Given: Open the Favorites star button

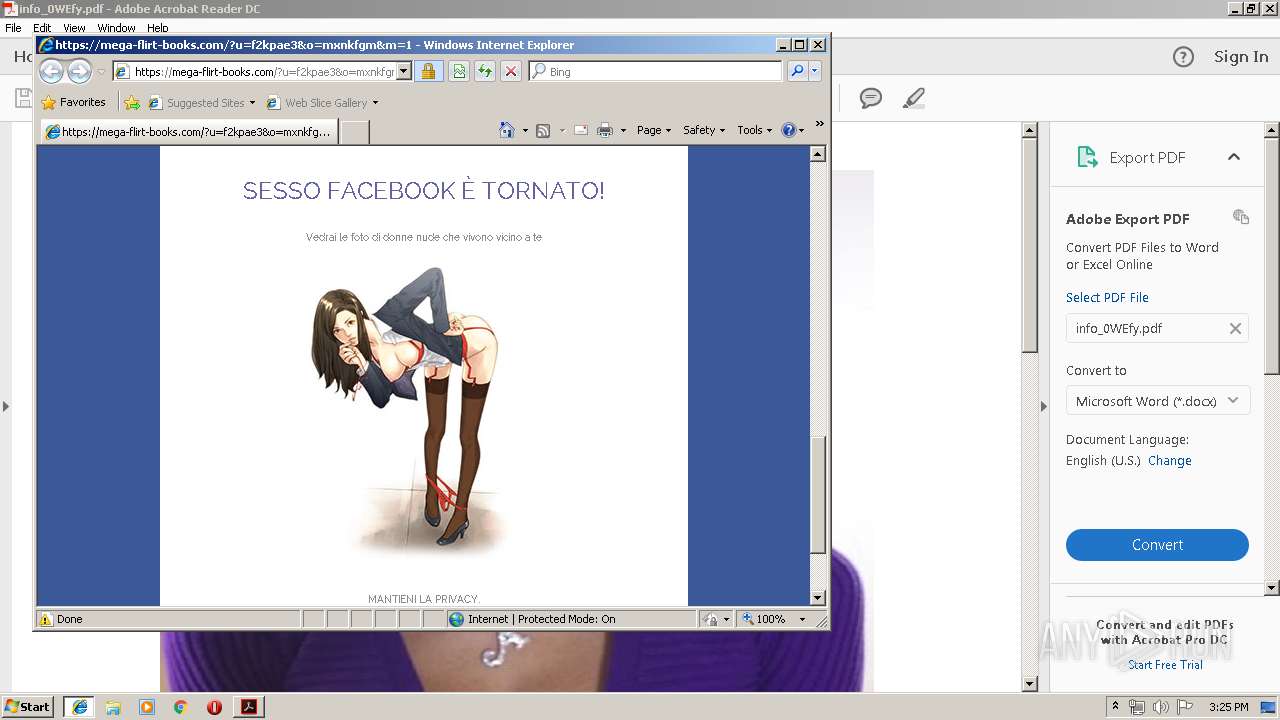Looking at the screenshot, I should (x=73, y=102).
